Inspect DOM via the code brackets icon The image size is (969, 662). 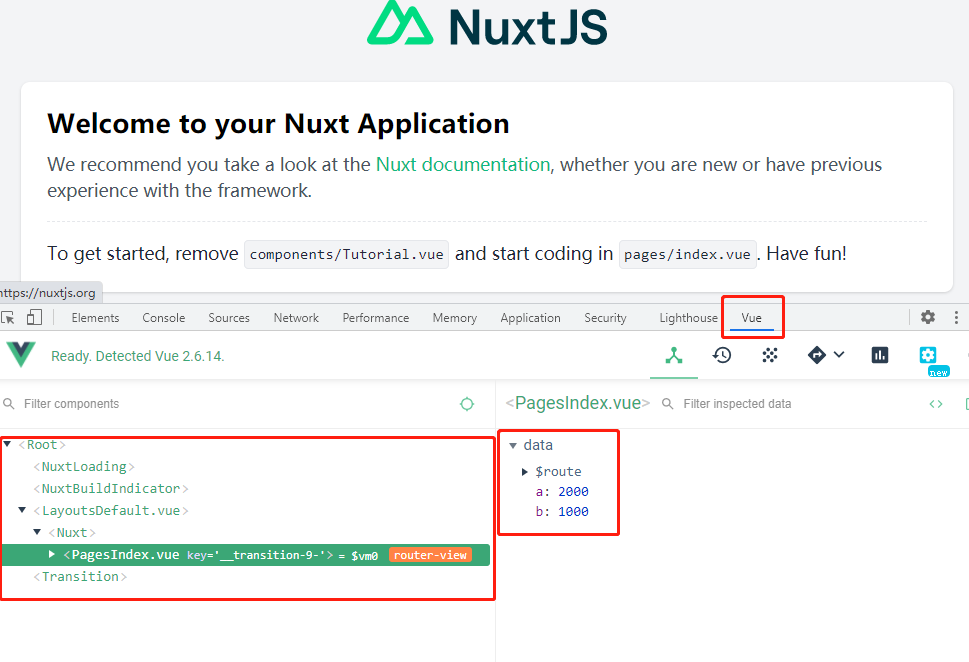tap(936, 404)
